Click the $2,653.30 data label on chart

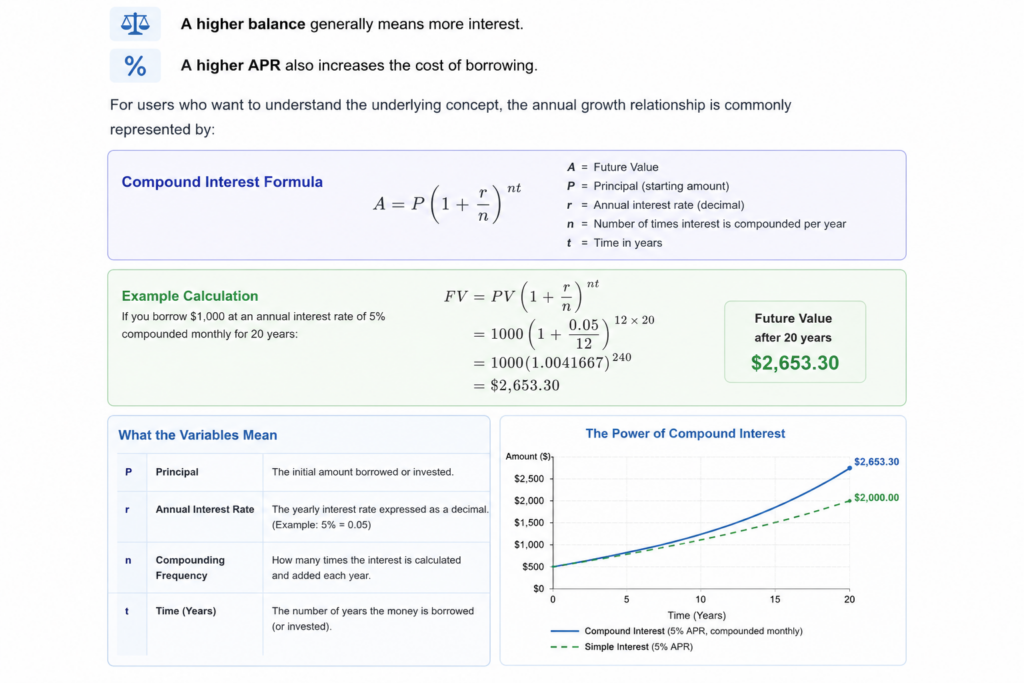click(876, 462)
